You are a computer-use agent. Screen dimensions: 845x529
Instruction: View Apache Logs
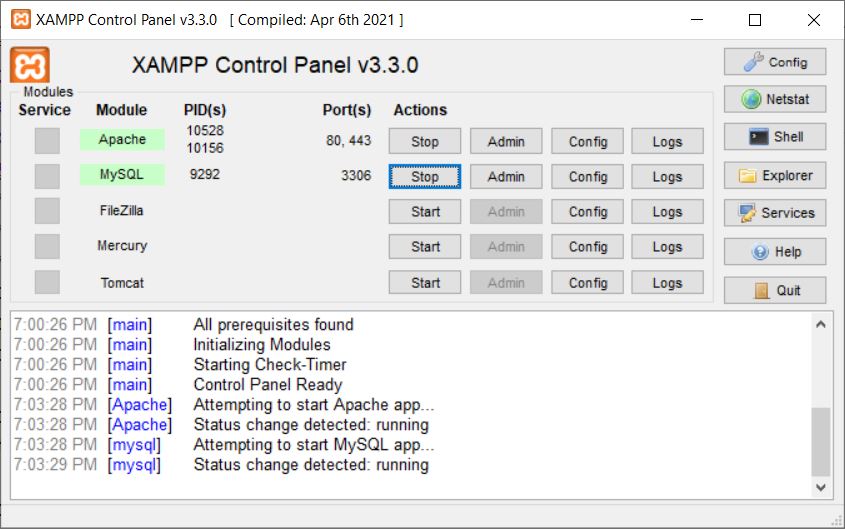point(667,141)
